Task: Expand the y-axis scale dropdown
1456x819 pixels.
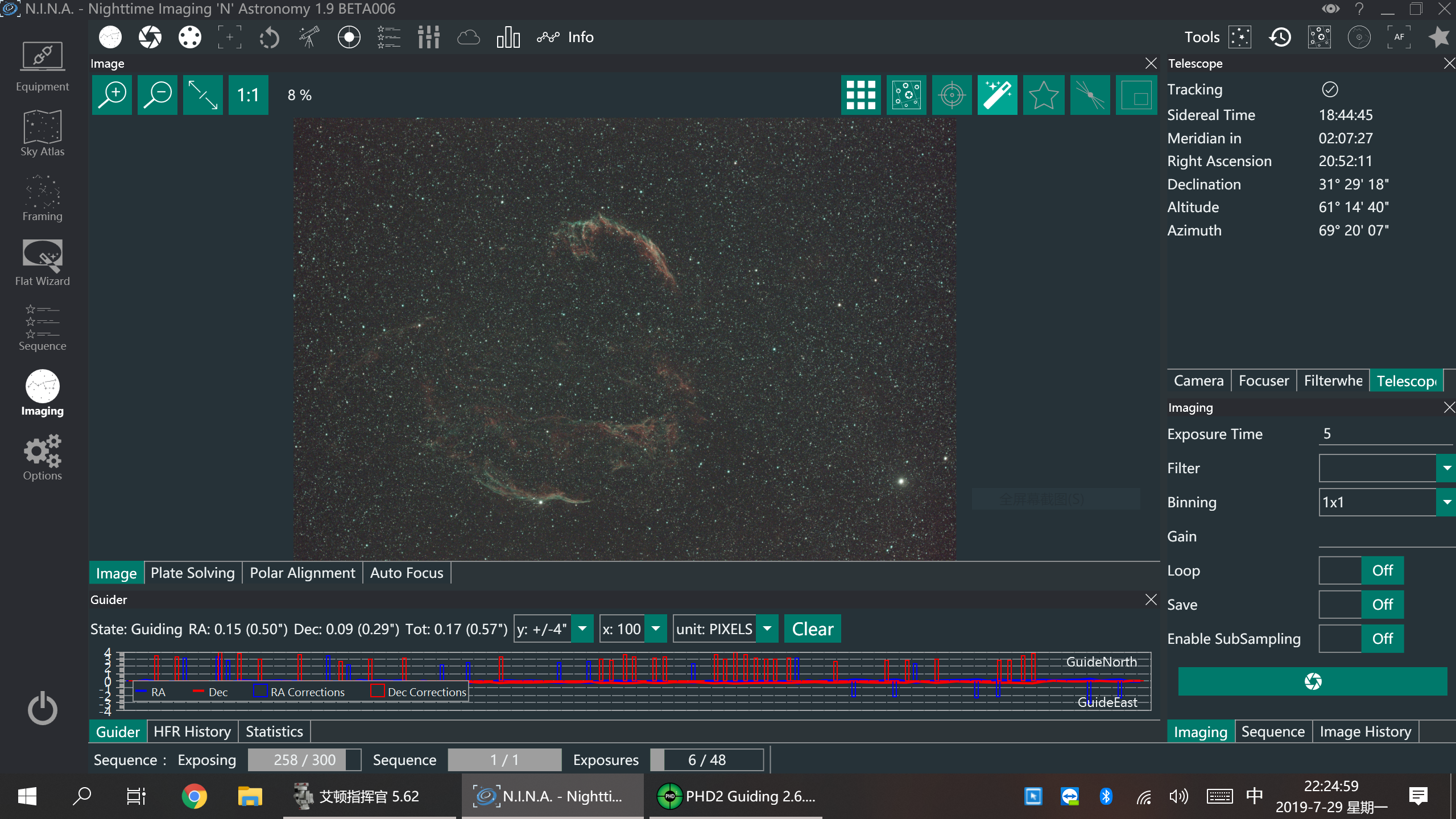Action: coord(582,628)
